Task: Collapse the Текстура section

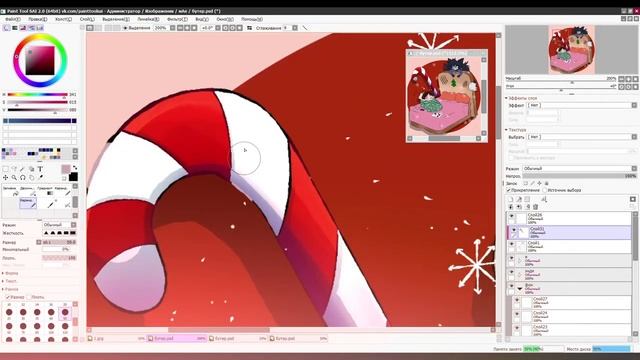Action: point(507,130)
